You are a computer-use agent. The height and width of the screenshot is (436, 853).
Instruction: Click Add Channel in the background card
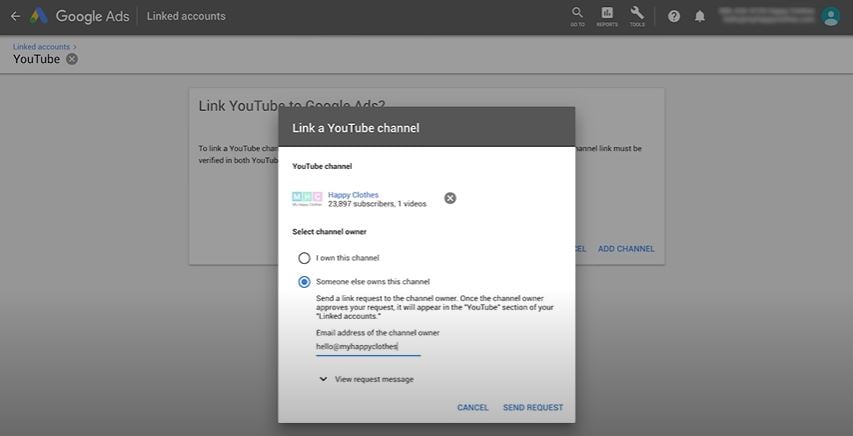pos(626,249)
